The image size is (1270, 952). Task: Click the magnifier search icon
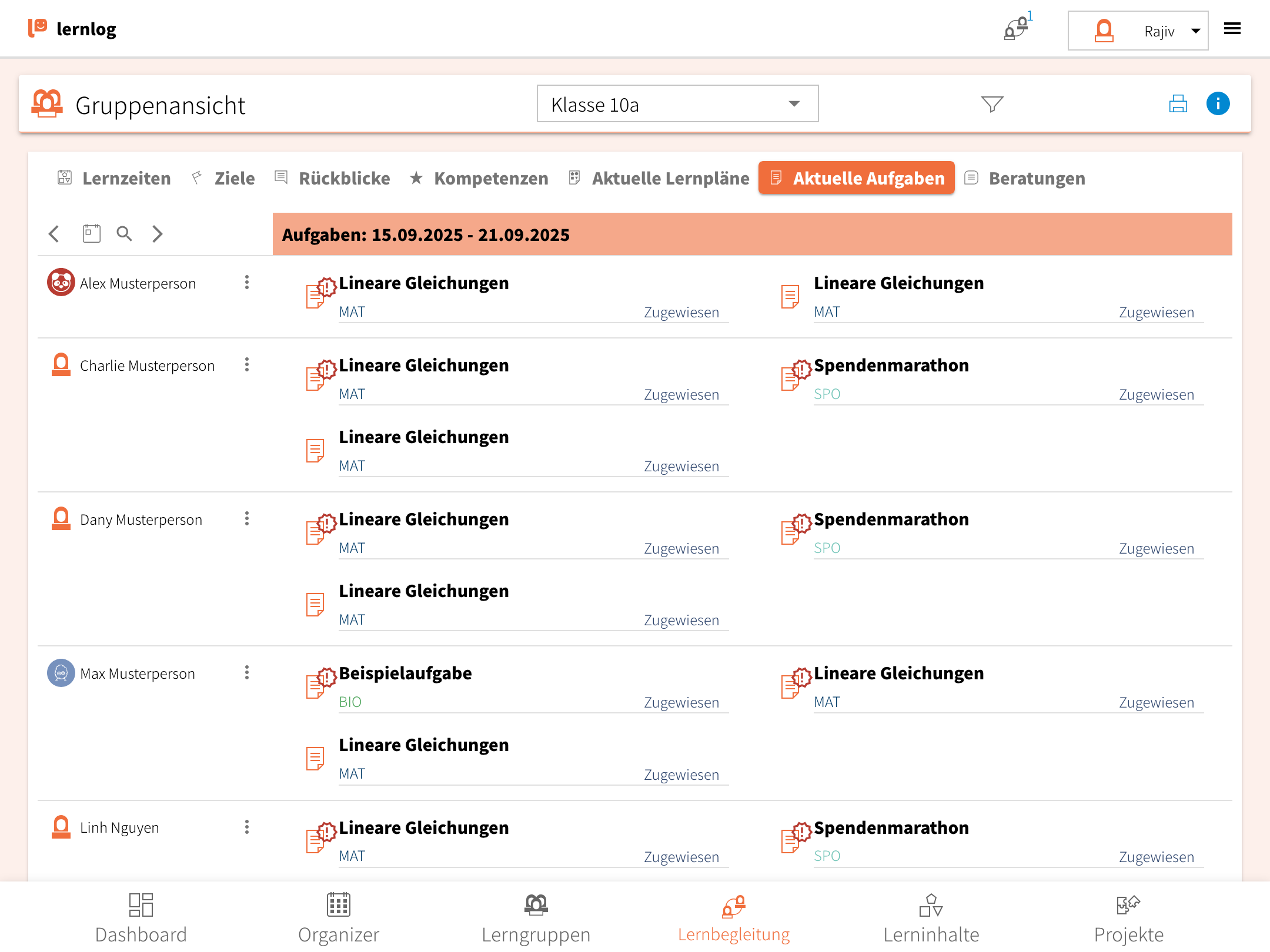(x=124, y=234)
